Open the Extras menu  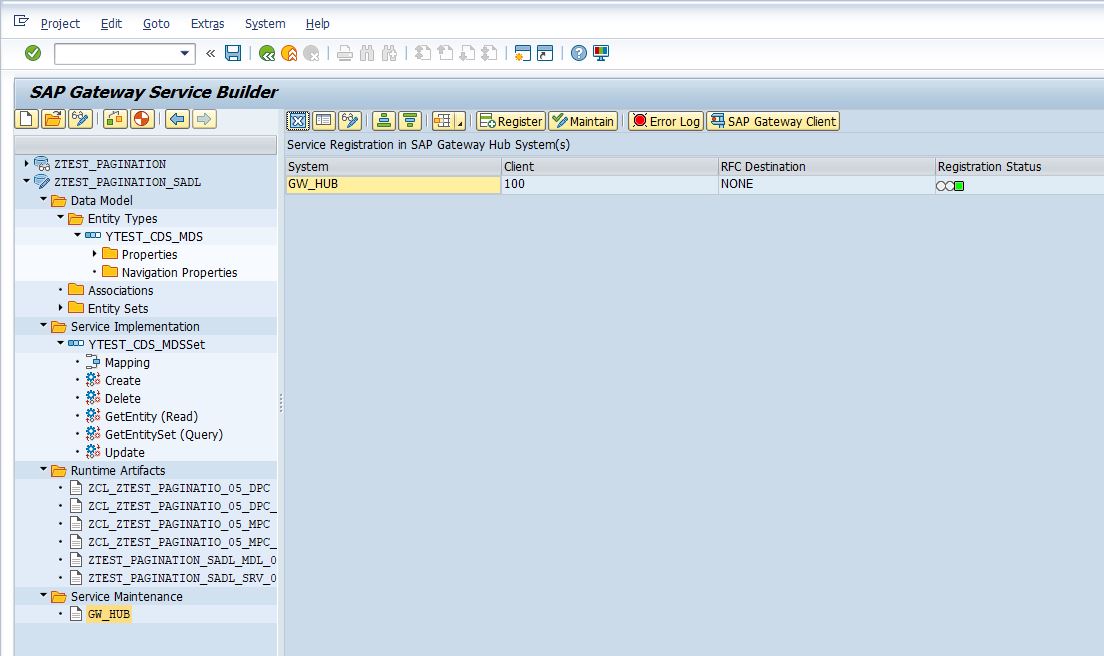206,23
